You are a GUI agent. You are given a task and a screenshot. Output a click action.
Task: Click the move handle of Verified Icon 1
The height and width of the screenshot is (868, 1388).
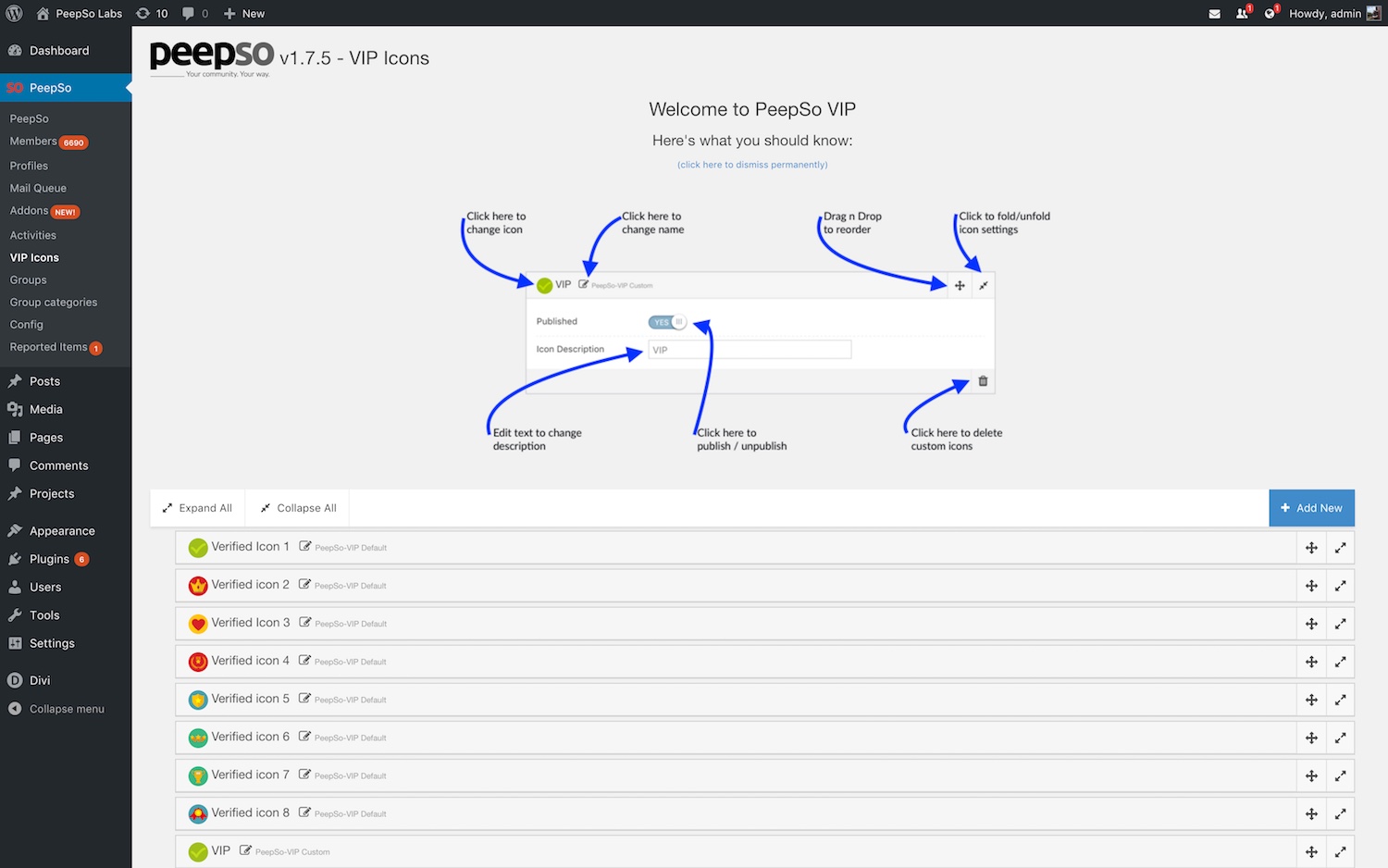pos(1311,548)
